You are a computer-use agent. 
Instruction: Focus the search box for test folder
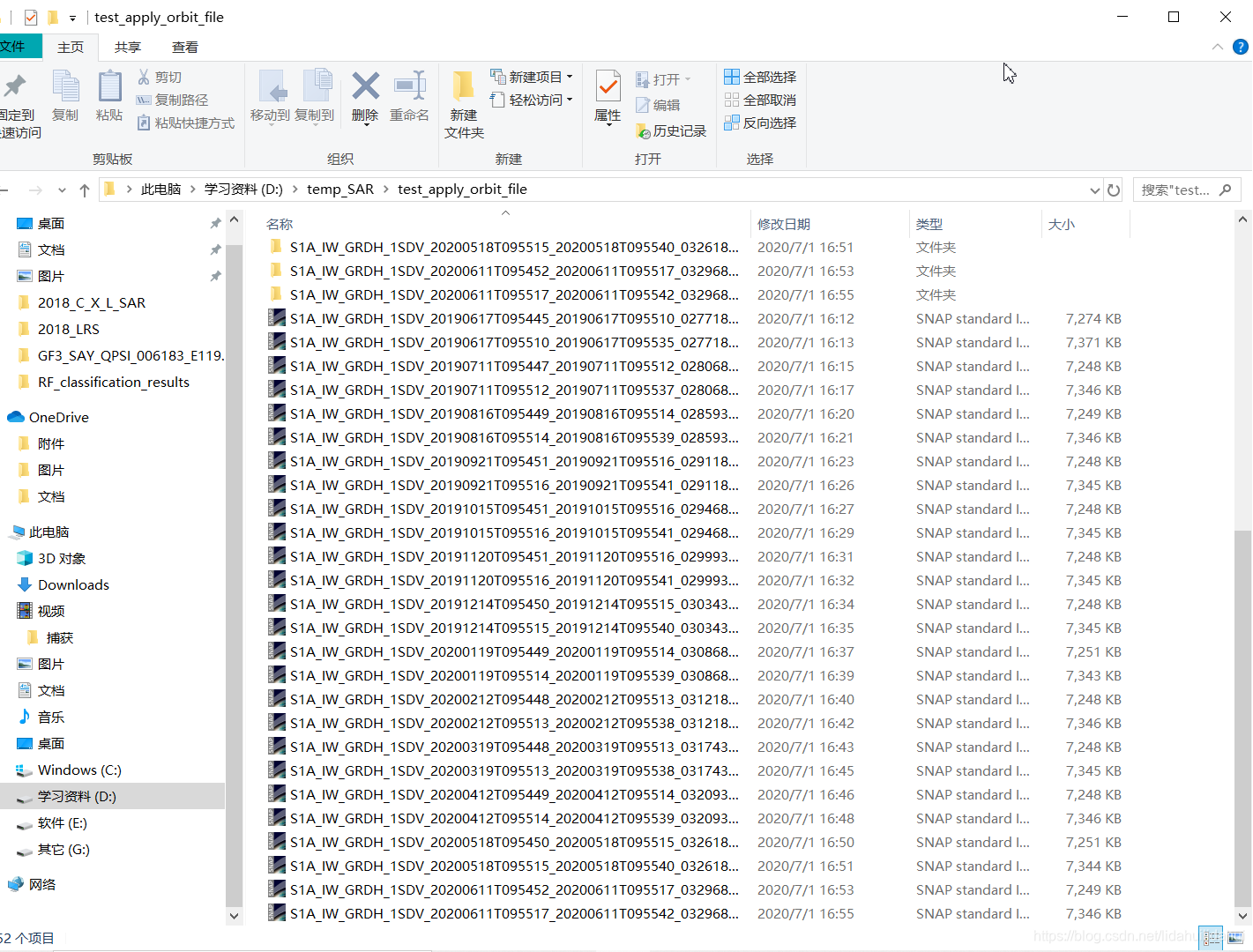(1186, 190)
